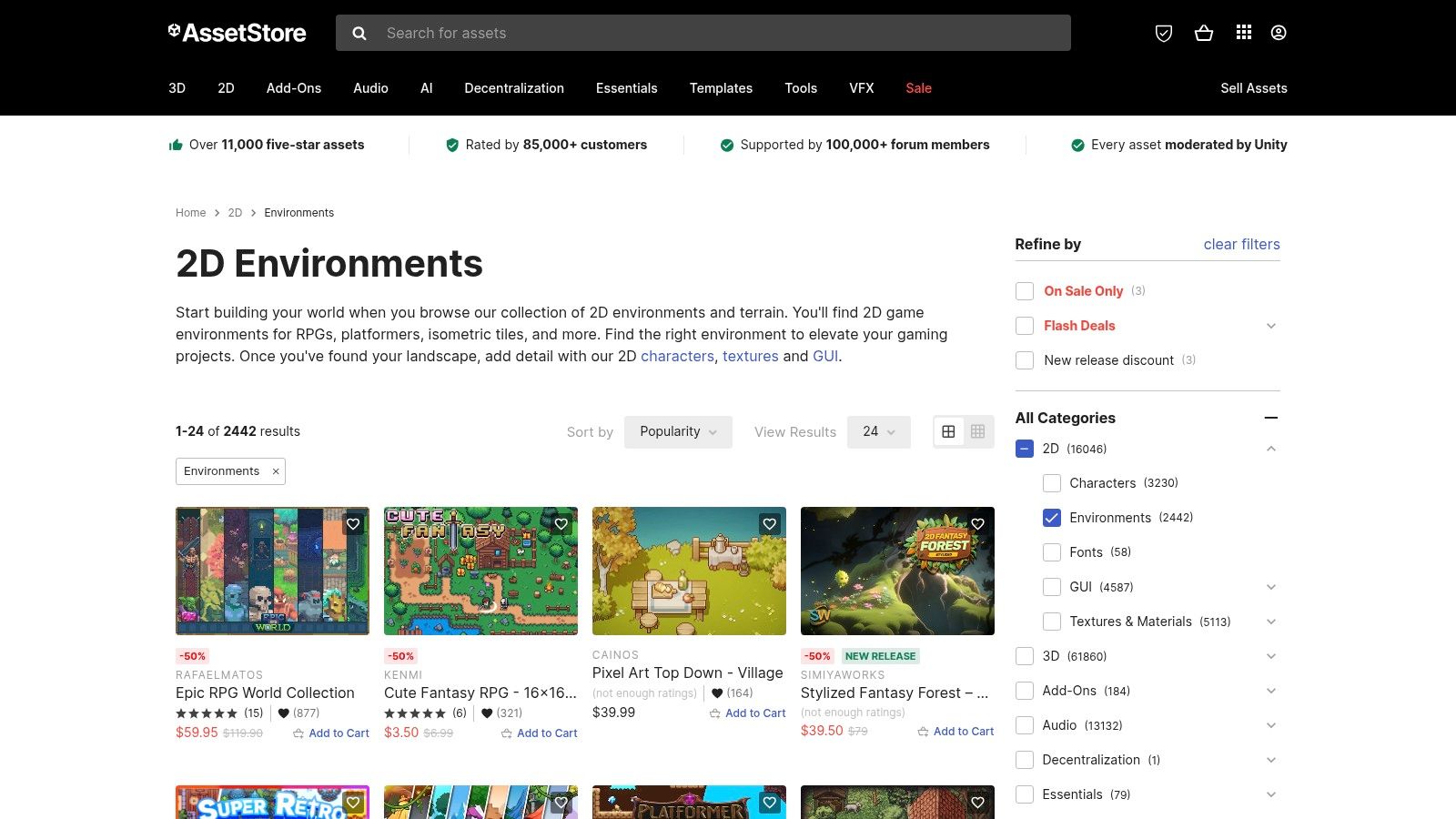Open the shopping cart icon

[1204, 33]
